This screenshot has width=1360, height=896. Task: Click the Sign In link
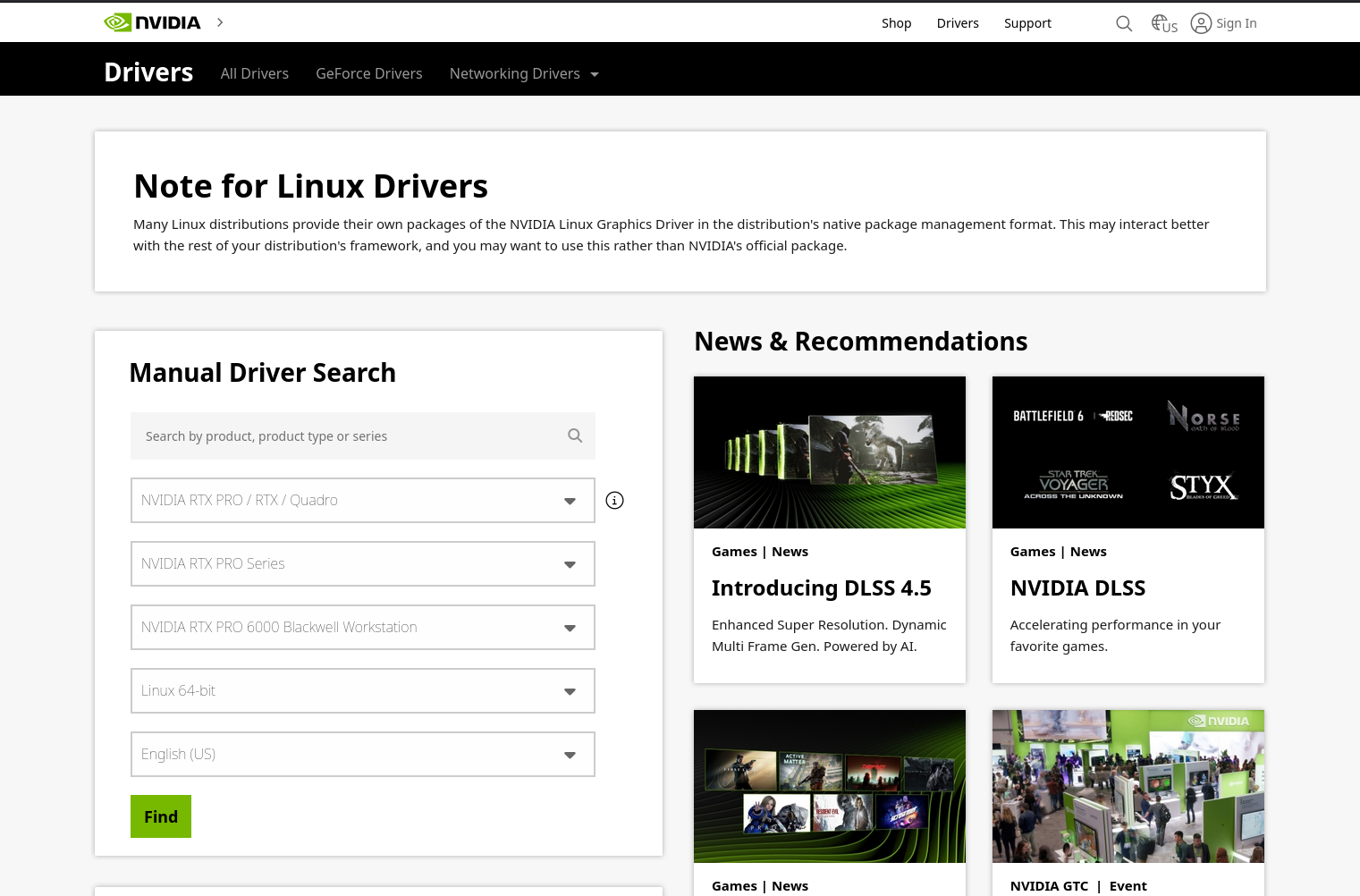pos(1236,23)
